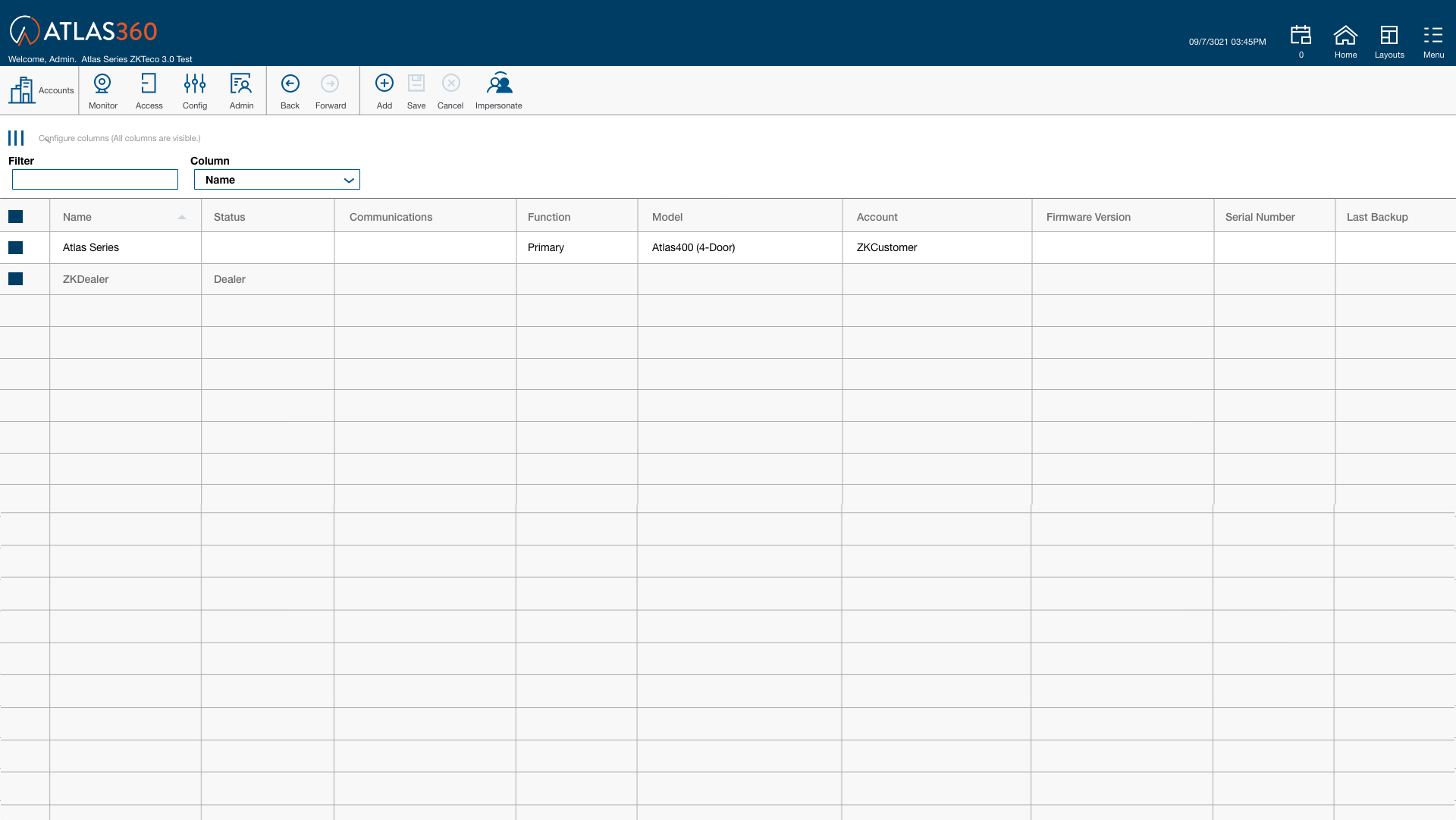Open the Column dropdown set to Name
Screen dimensions: 1456x820
pos(277,179)
